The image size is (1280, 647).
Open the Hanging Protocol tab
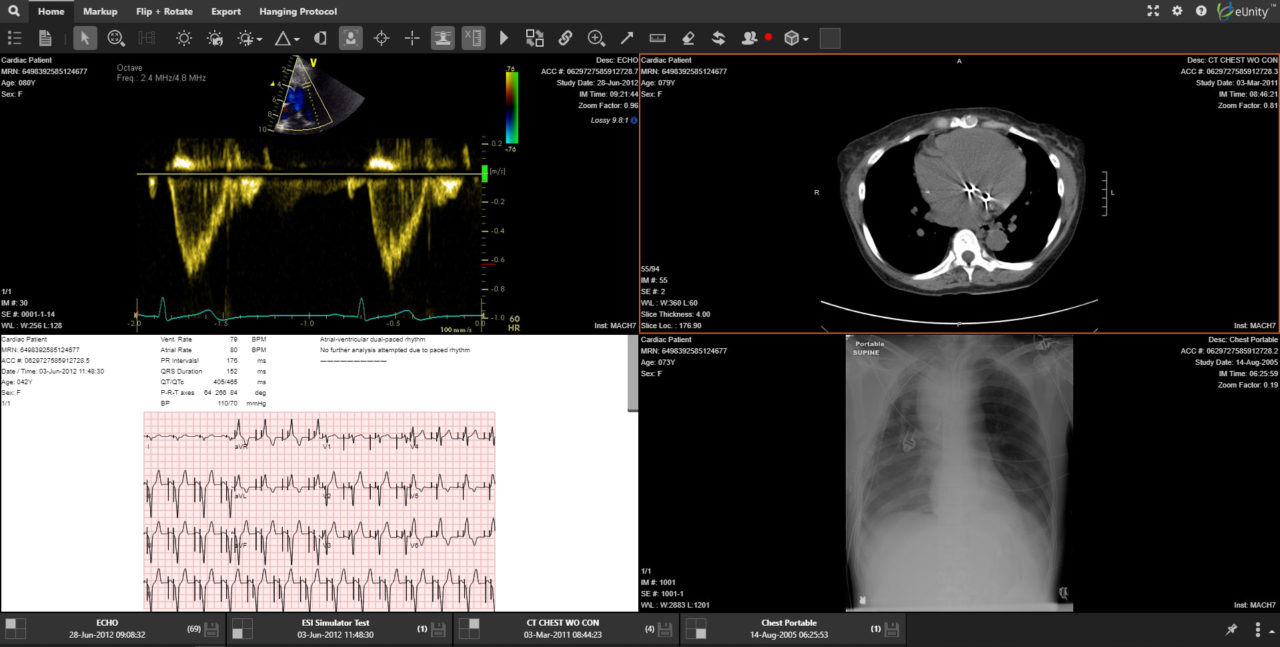click(x=297, y=11)
